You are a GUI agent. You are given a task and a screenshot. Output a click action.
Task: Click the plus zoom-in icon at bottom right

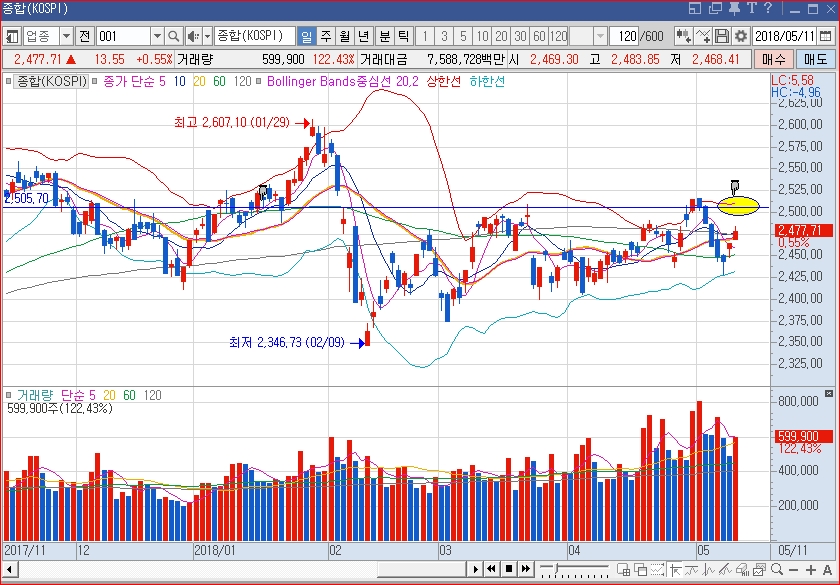(x=810, y=569)
